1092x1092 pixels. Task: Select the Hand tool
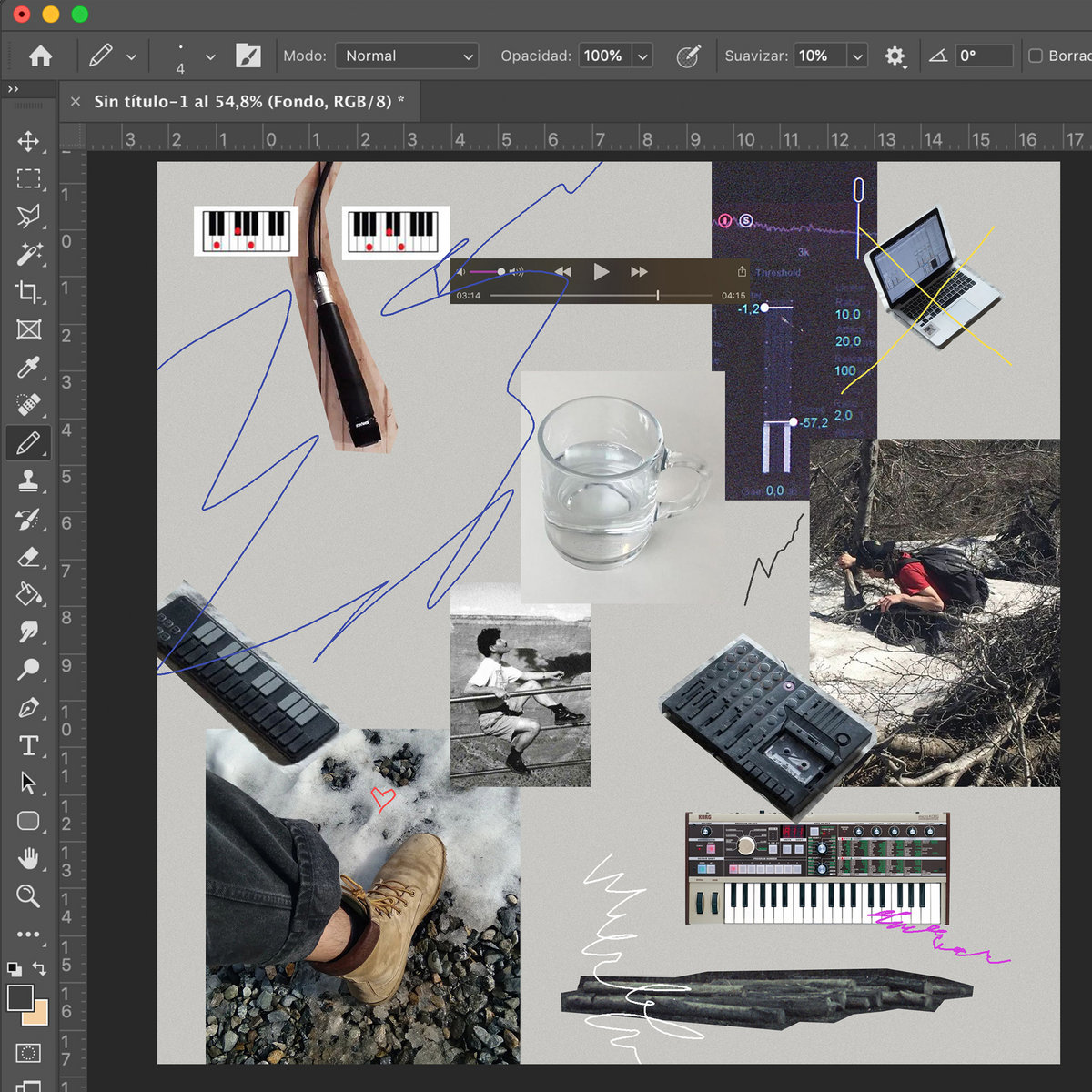click(x=28, y=858)
